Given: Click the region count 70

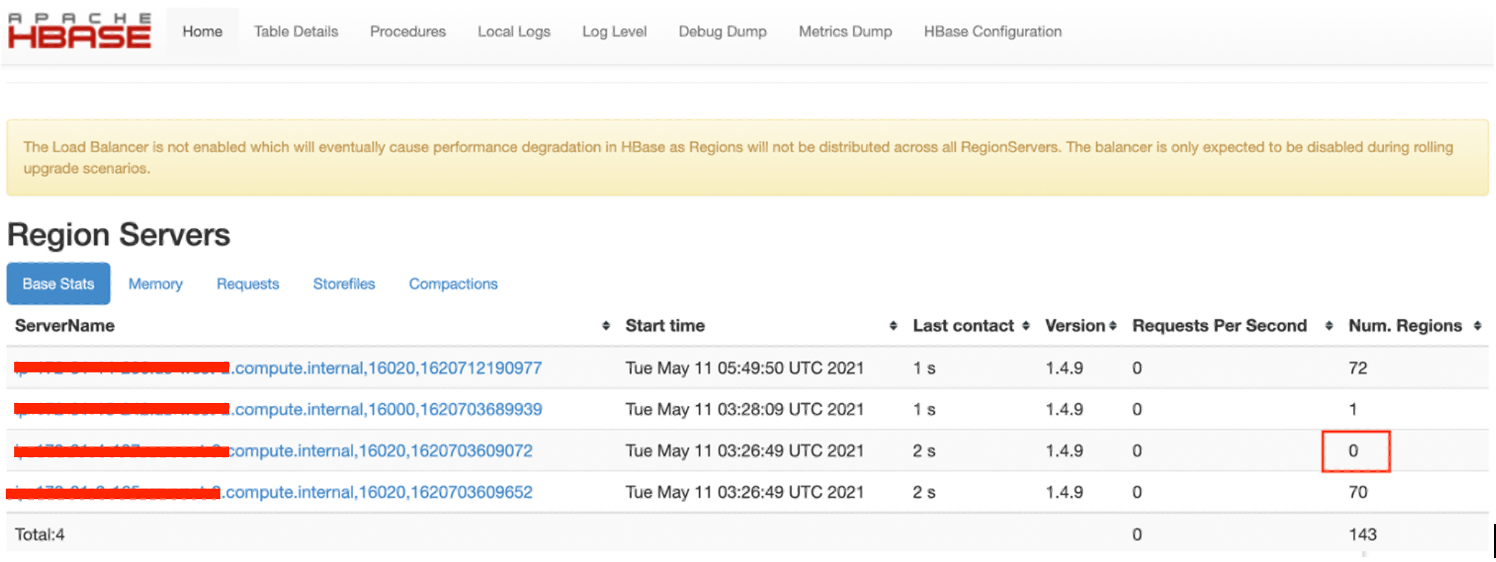Looking at the screenshot, I should 1357,492.
